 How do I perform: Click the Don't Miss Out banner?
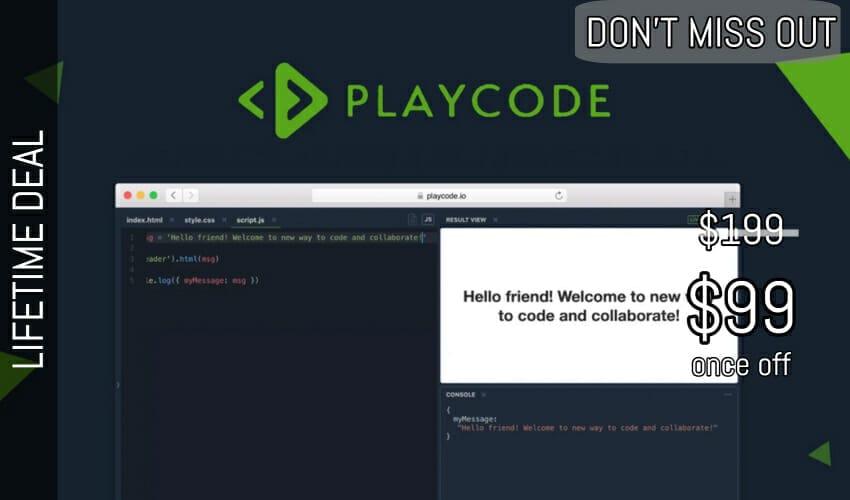tap(710, 32)
